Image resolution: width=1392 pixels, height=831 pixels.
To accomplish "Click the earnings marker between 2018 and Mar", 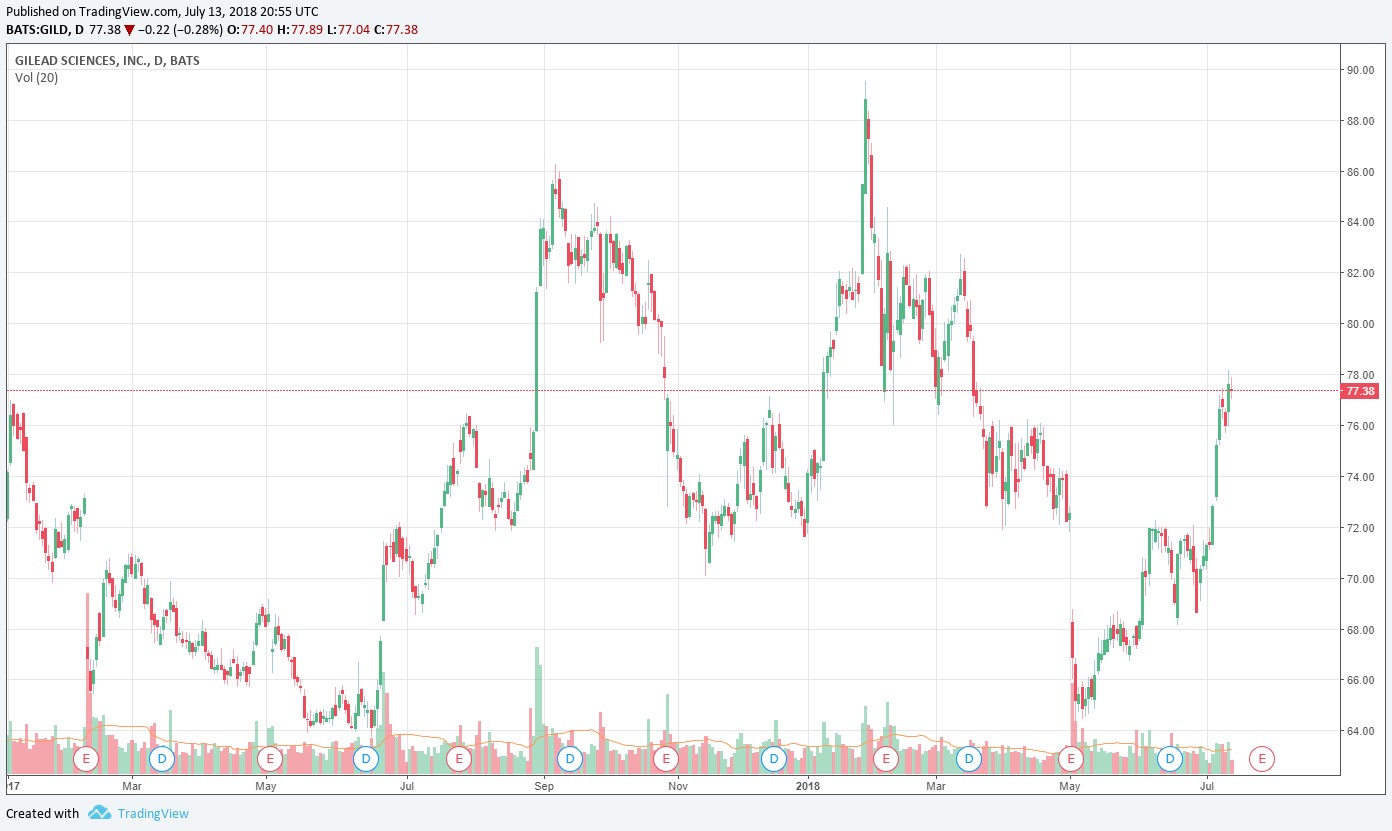I will tap(885, 759).
